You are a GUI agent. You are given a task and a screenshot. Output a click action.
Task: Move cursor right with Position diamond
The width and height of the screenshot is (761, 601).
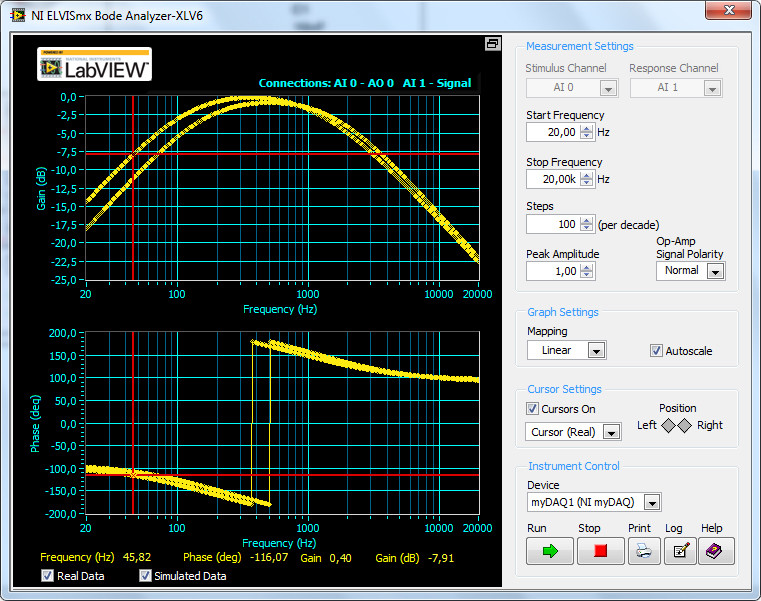coord(685,426)
